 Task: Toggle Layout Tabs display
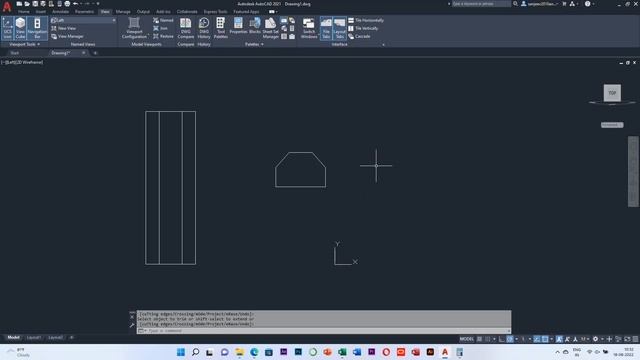click(339, 28)
